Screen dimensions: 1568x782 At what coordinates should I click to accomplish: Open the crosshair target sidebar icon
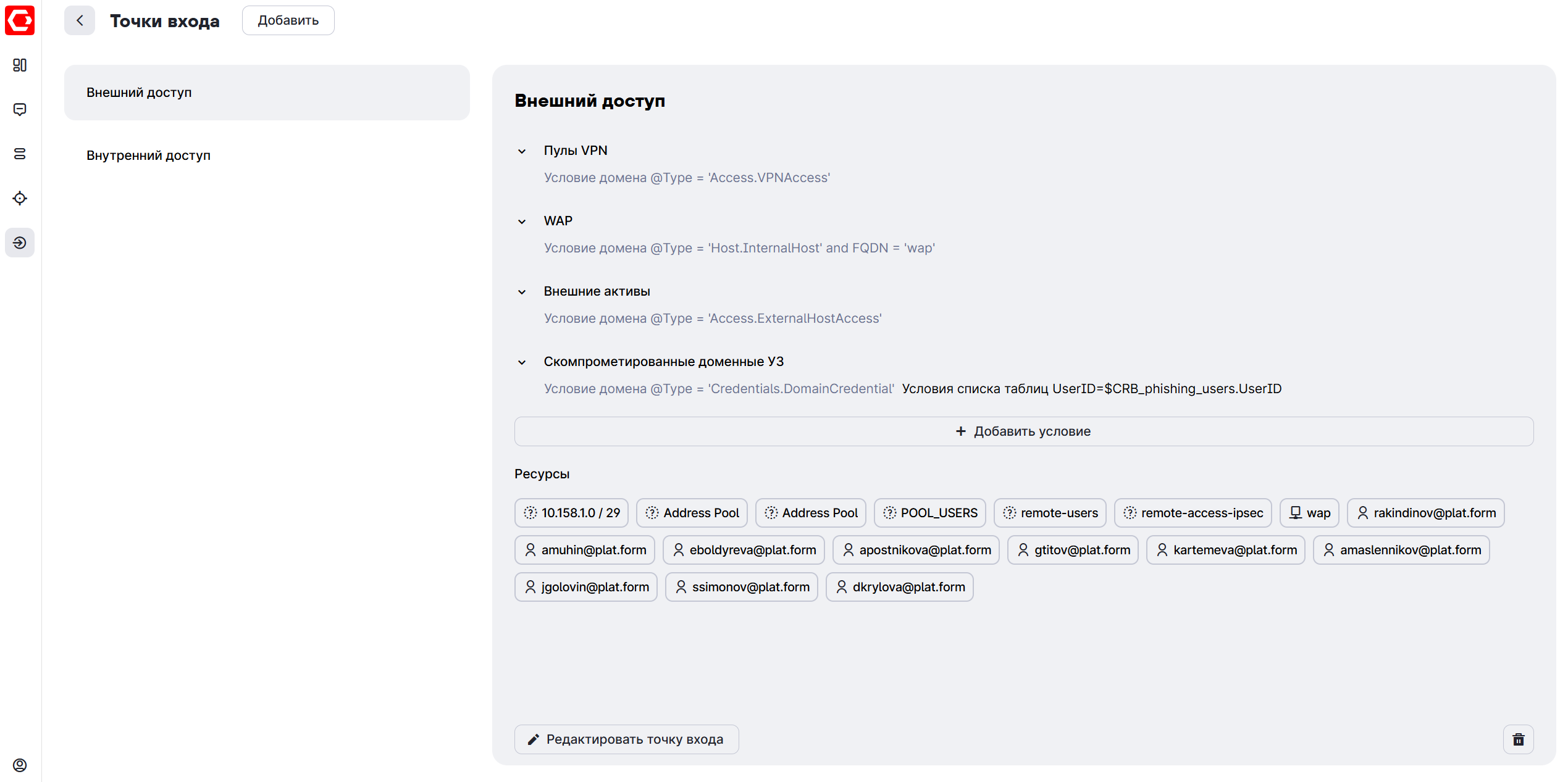(x=20, y=198)
